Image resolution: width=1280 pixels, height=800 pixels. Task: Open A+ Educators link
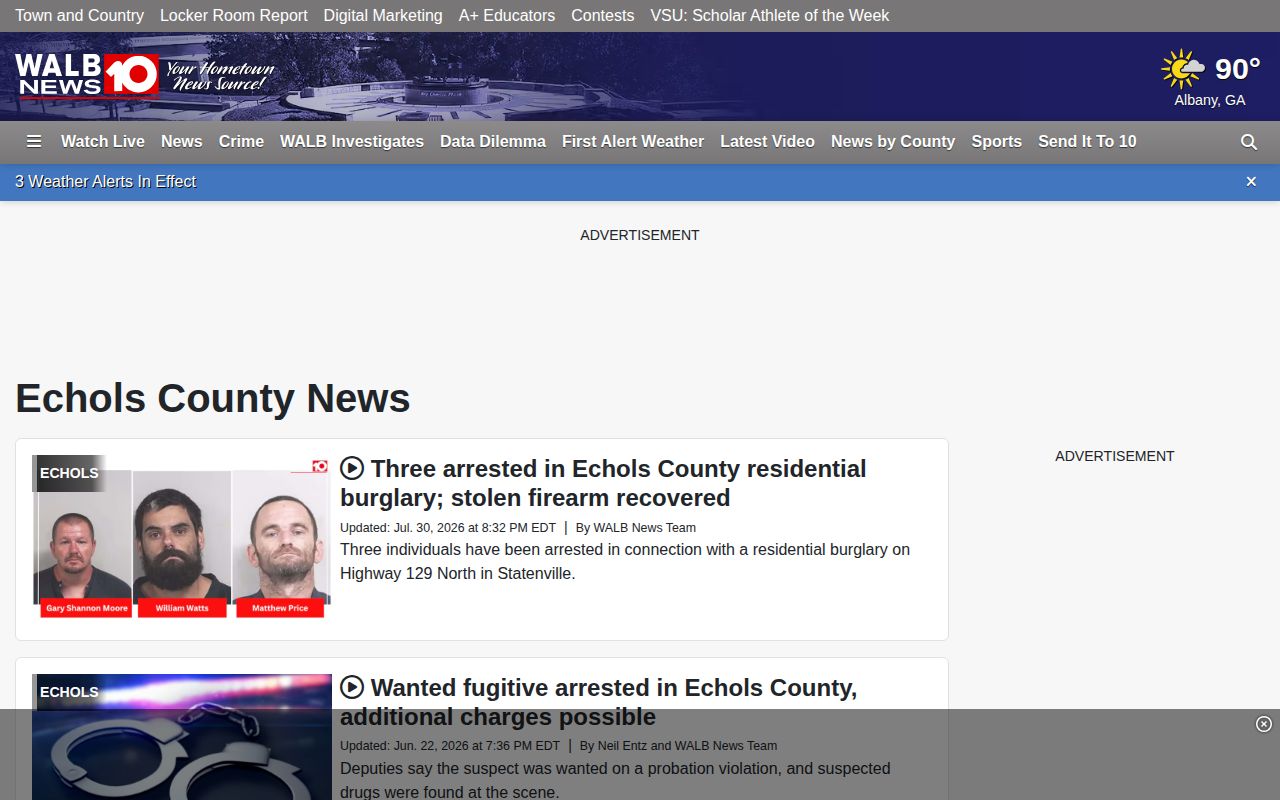click(507, 16)
